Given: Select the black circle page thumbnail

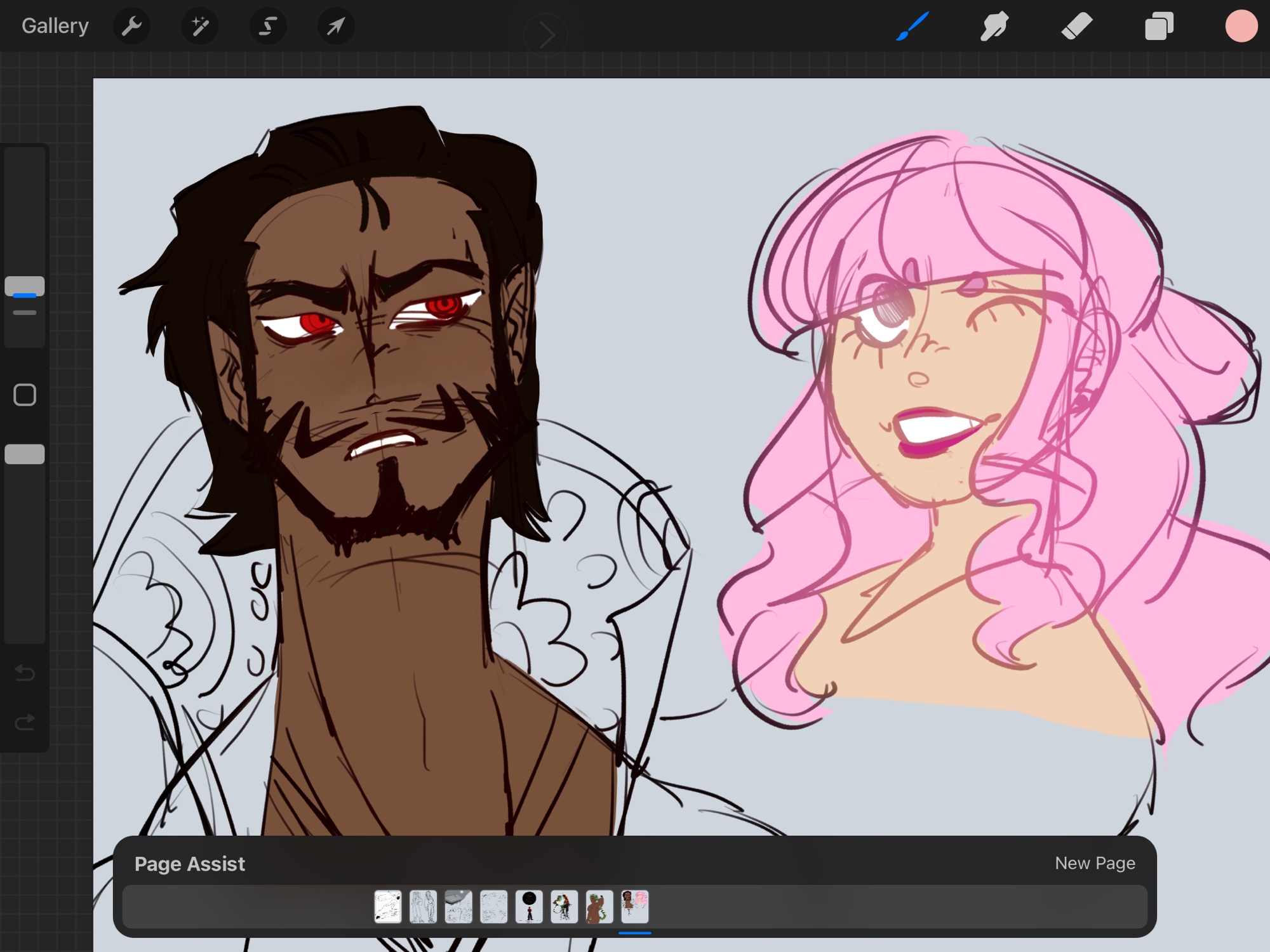Looking at the screenshot, I should pos(529,906).
